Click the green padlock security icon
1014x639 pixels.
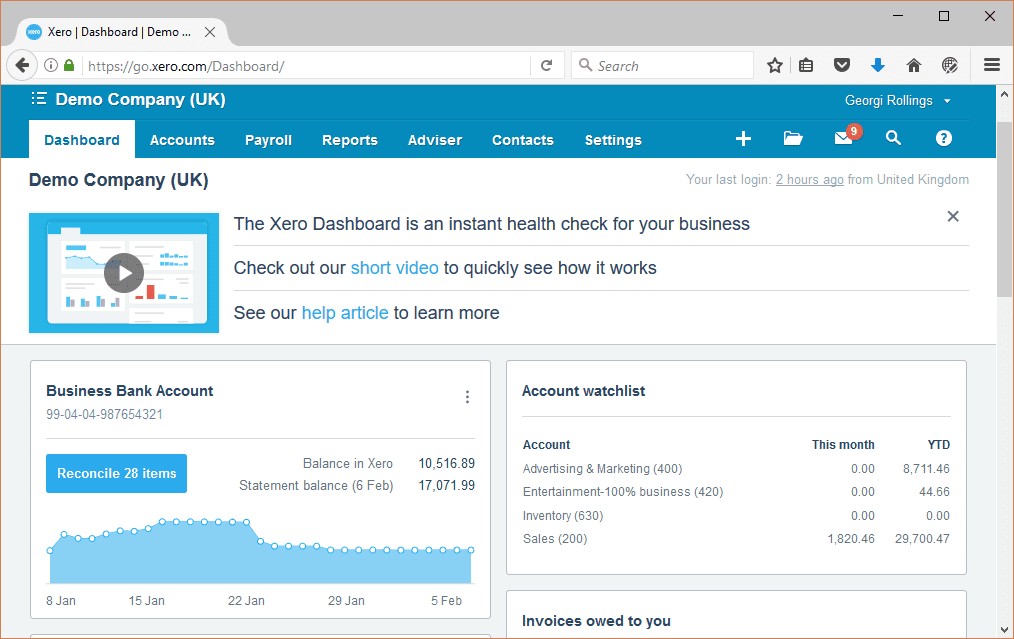point(69,65)
